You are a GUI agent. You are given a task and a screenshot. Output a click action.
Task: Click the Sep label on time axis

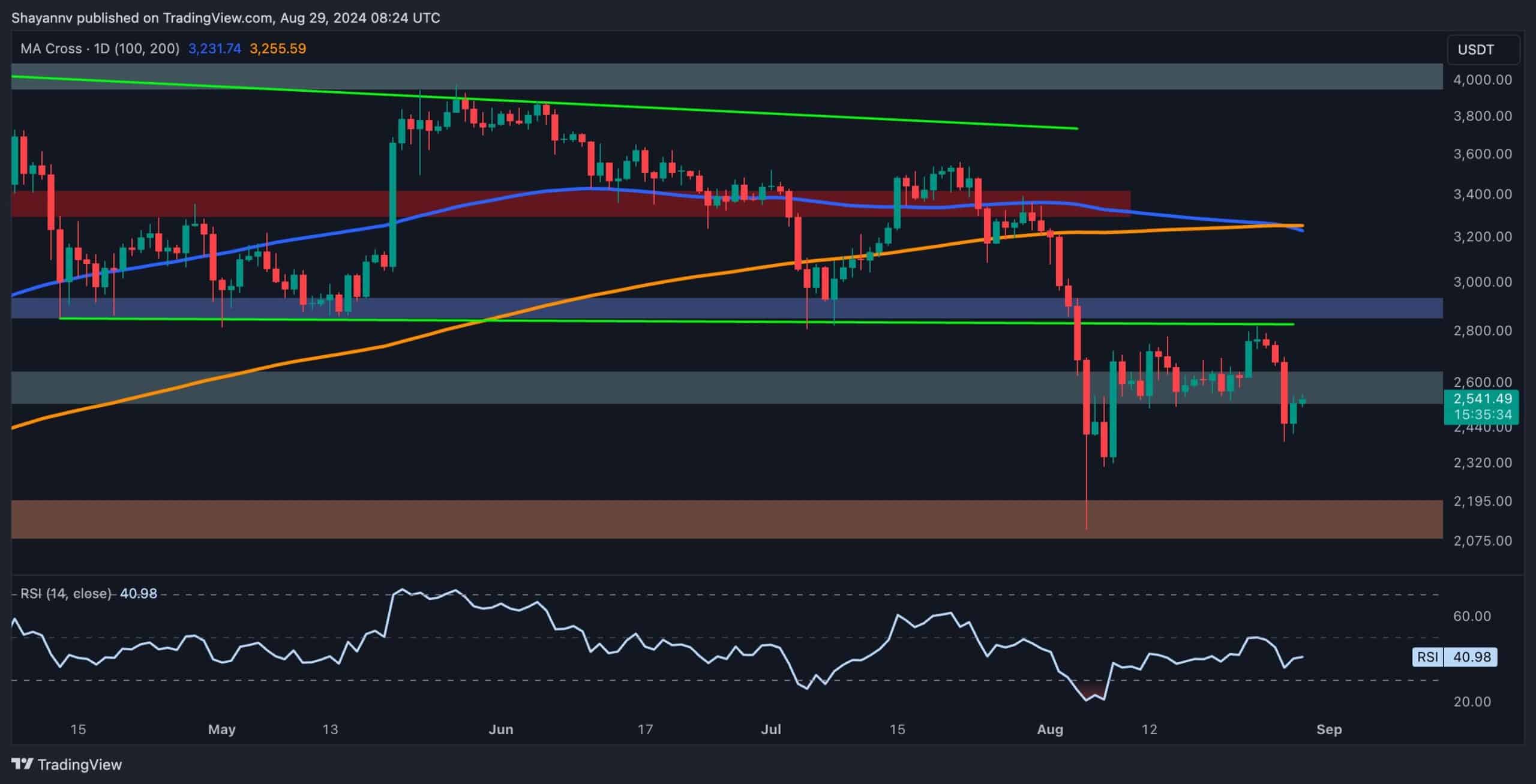(1328, 729)
